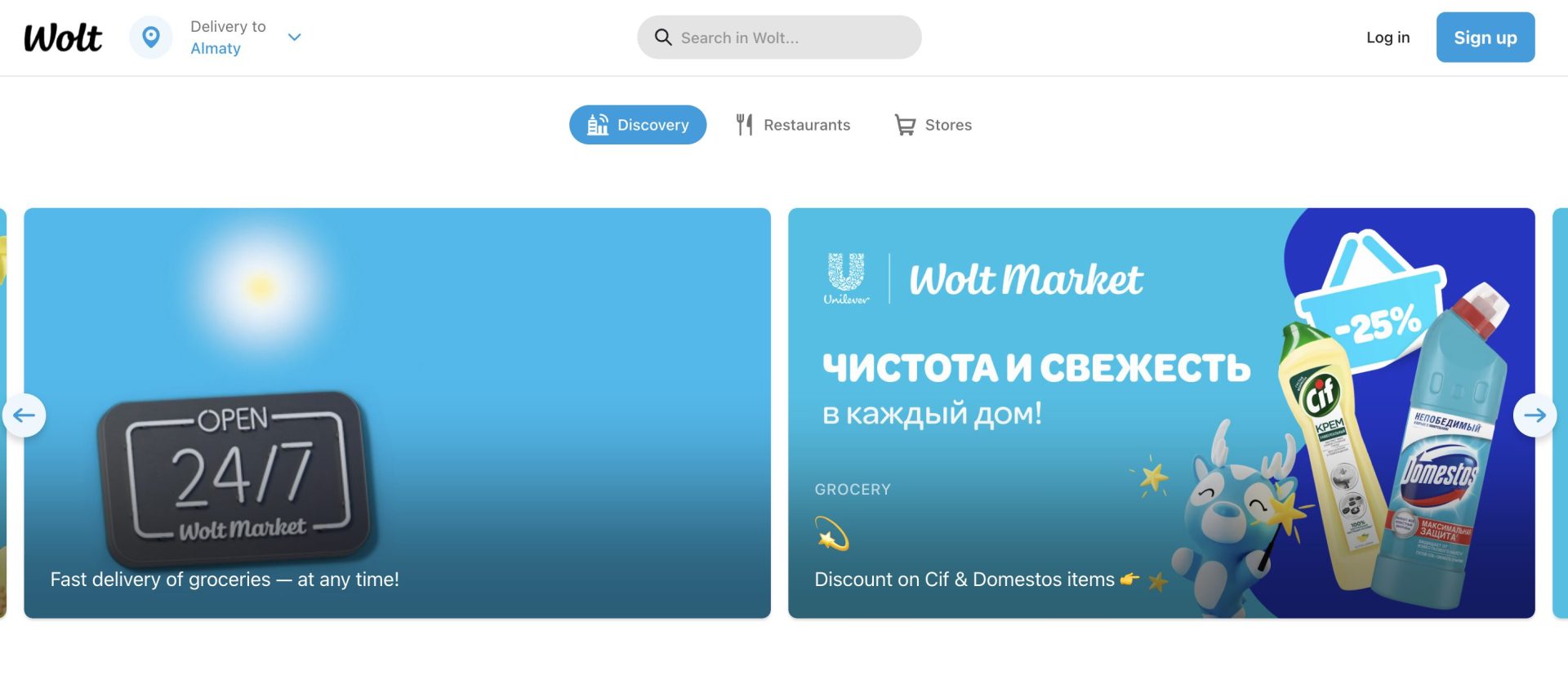Expand the delivery location chevron
1568x684 pixels.
pyautogui.click(x=295, y=38)
